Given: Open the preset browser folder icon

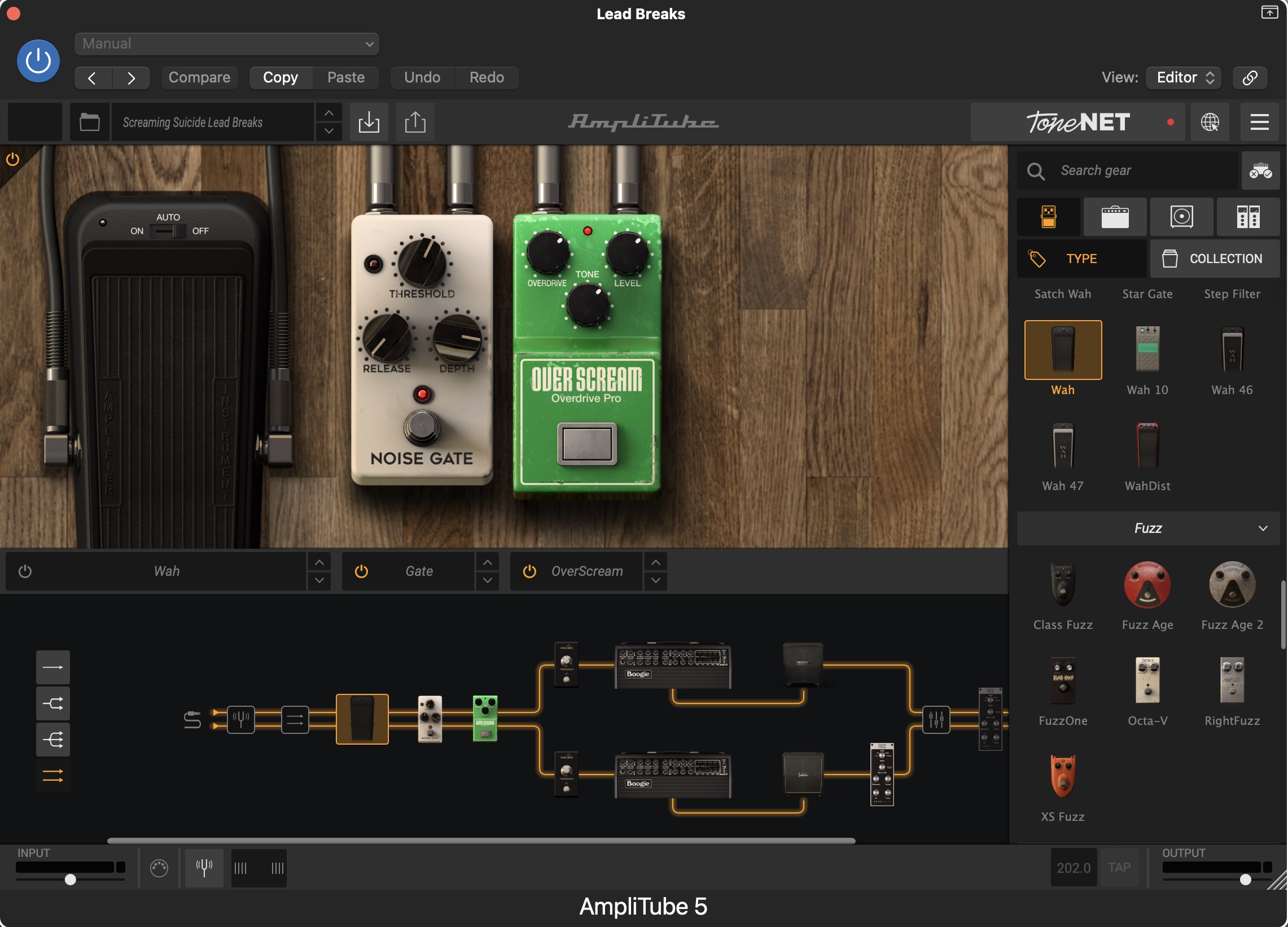Looking at the screenshot, I should pos(90,122).
